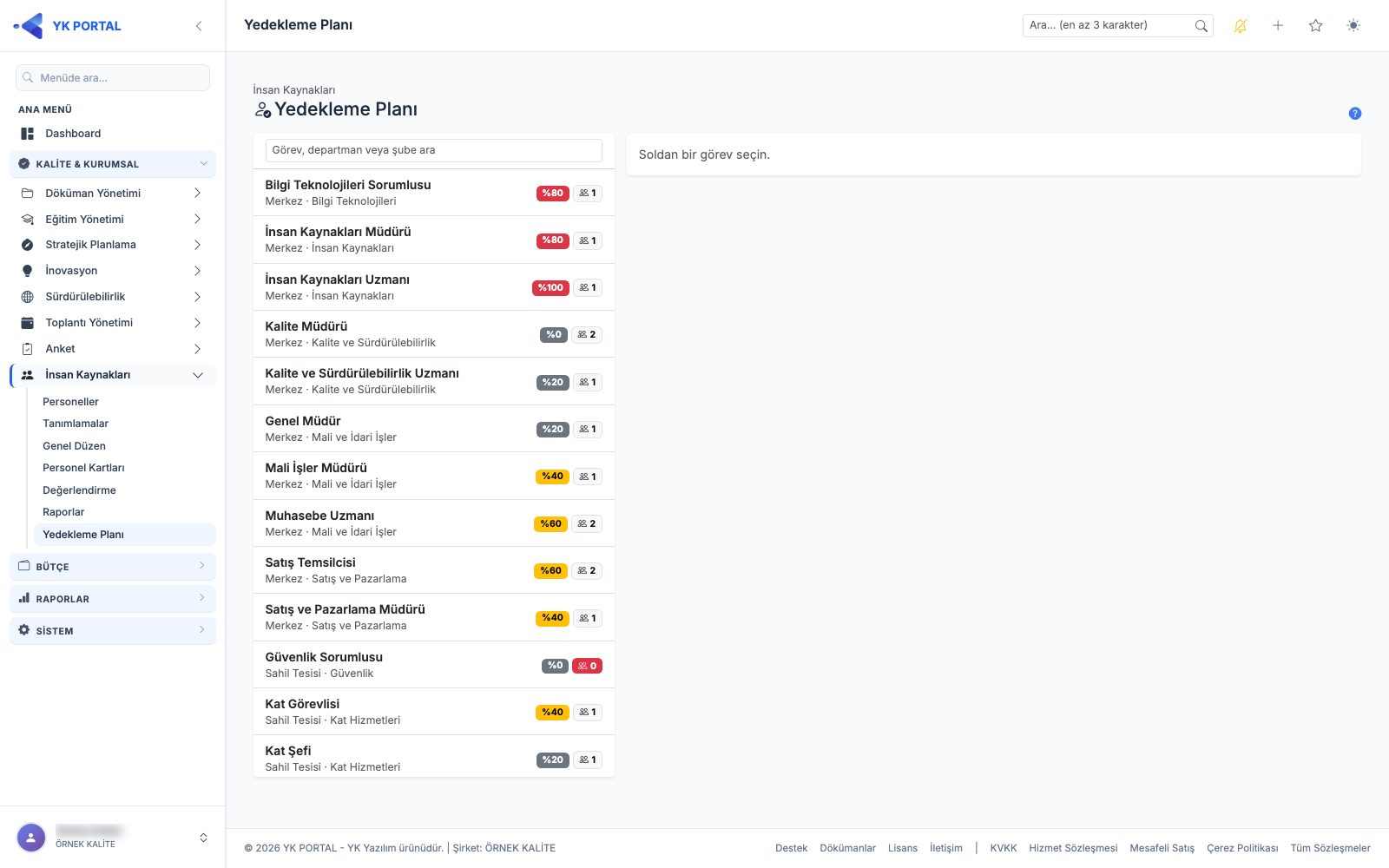The image size is (1389, 868).
Task: Click the %100 badge on İnsan Kaynakları Uzmanı
Action: pyautogui.click(x=550, y=287)
